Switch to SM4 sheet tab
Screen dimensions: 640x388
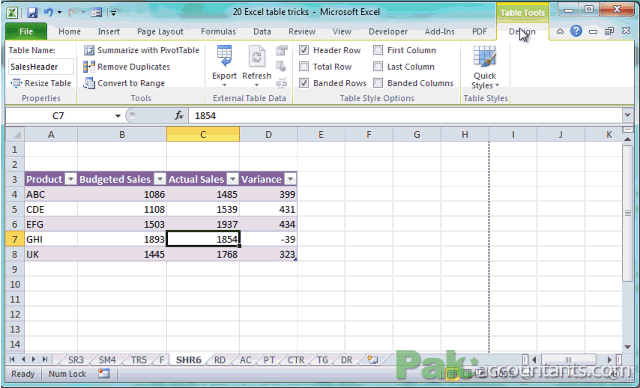(x=107, y=360)
